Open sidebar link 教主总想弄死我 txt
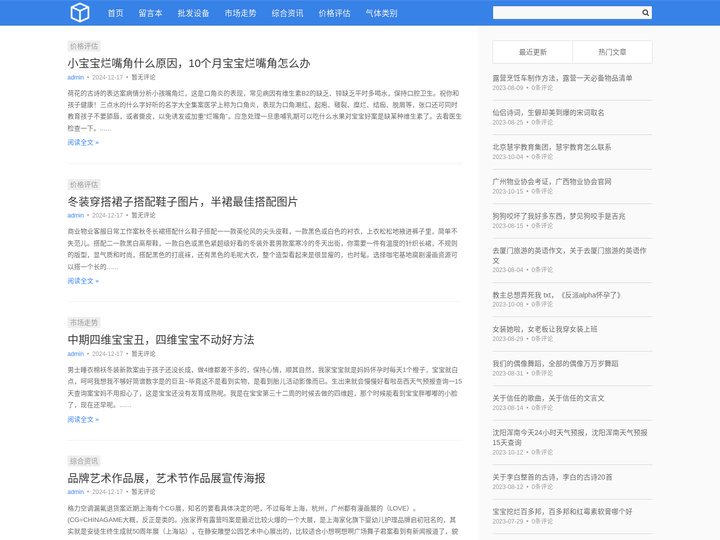The image size is (720, 540). coord(557,295)
